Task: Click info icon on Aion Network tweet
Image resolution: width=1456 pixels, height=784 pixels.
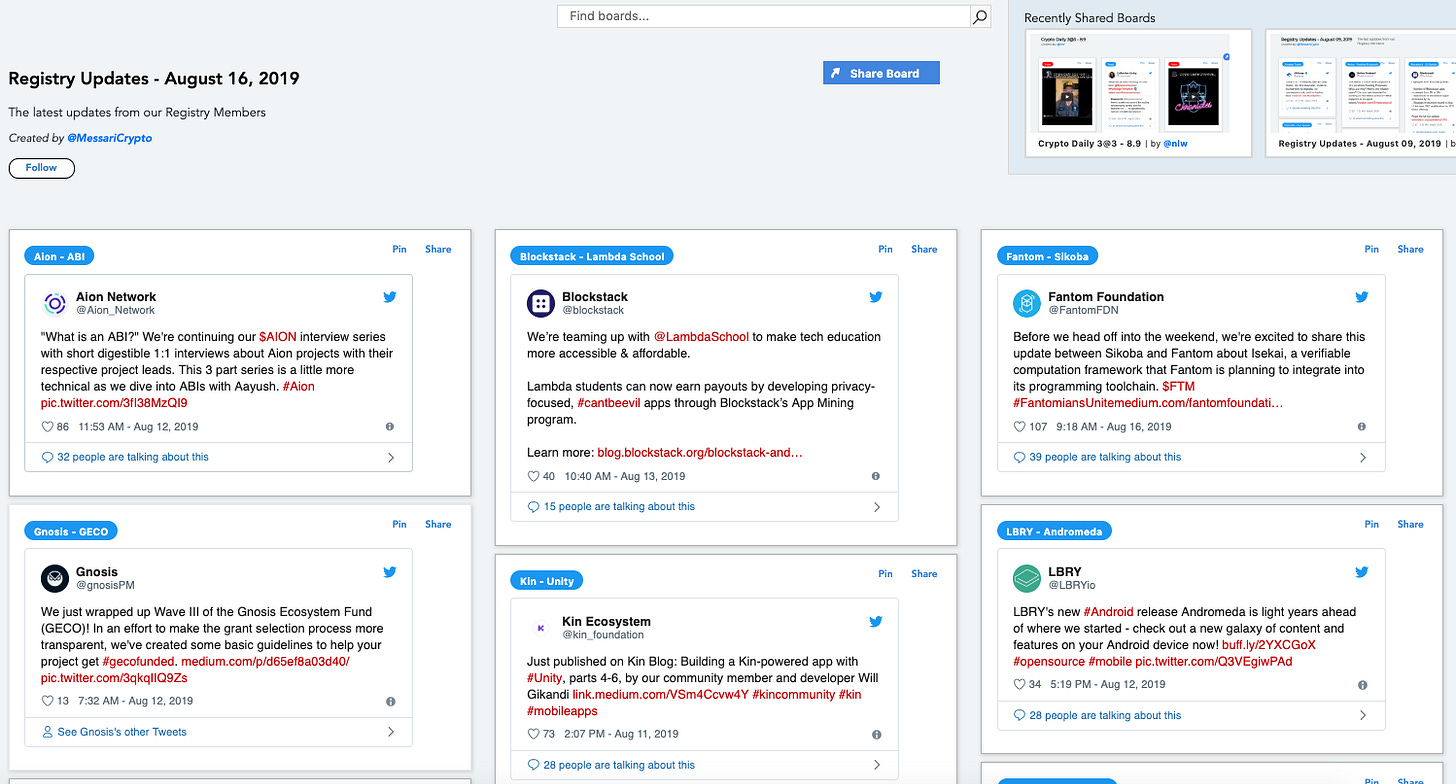Action: (390, 426)
